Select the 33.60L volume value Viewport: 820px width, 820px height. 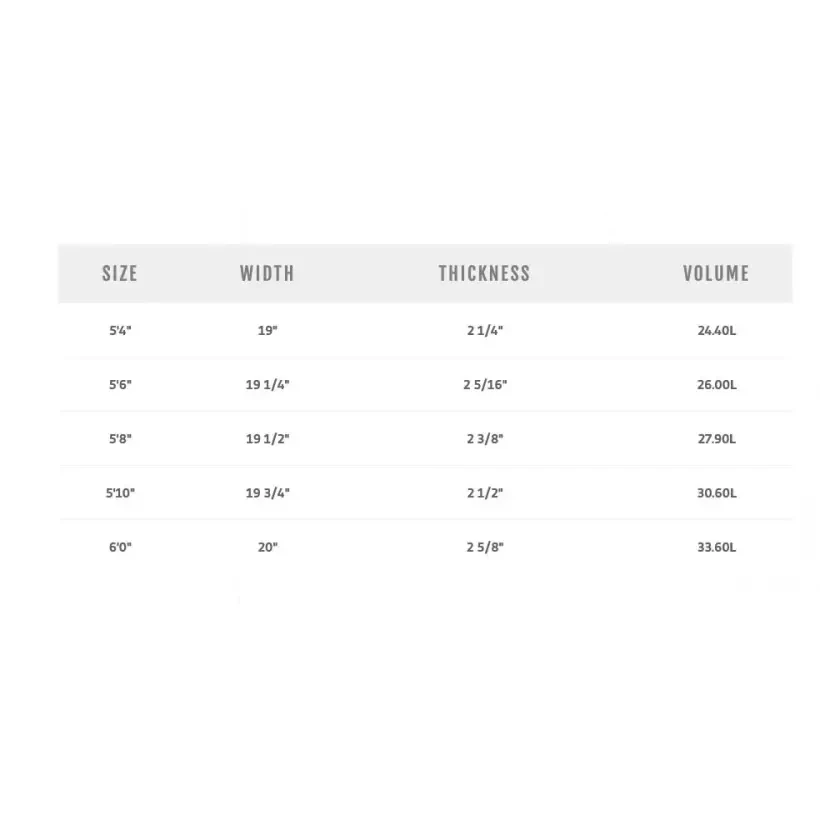coord(716,547)
